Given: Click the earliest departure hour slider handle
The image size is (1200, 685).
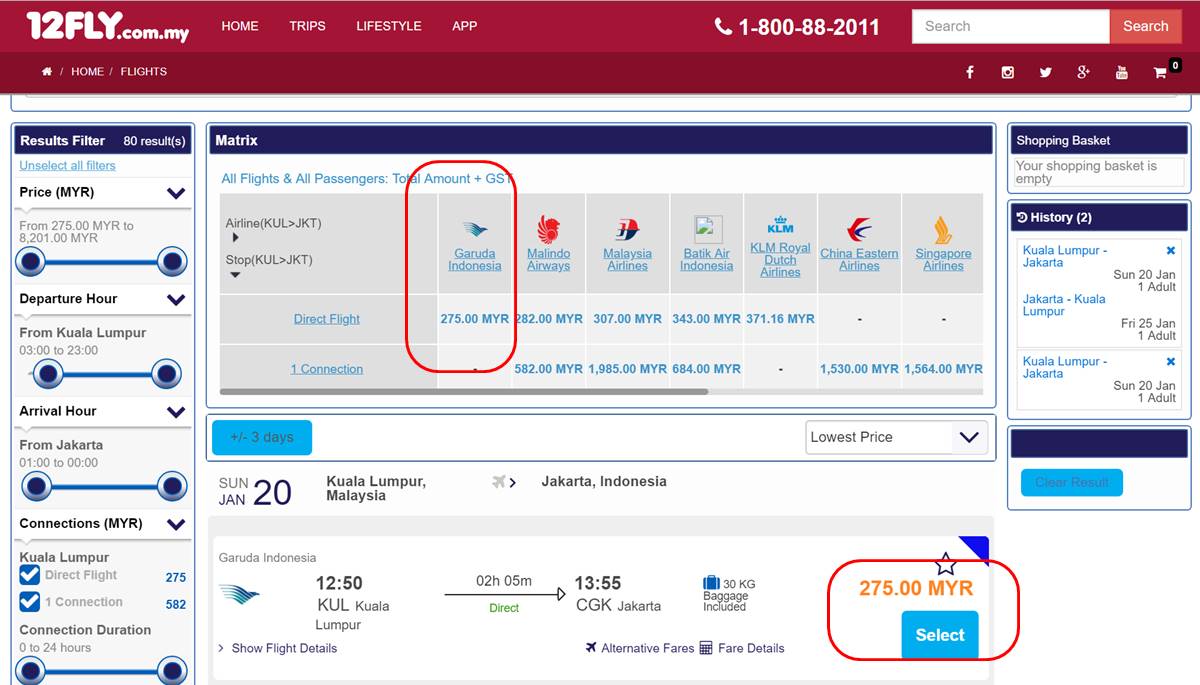Looking at the screenshot, I should pyautogui.click(x=47, y=374).
